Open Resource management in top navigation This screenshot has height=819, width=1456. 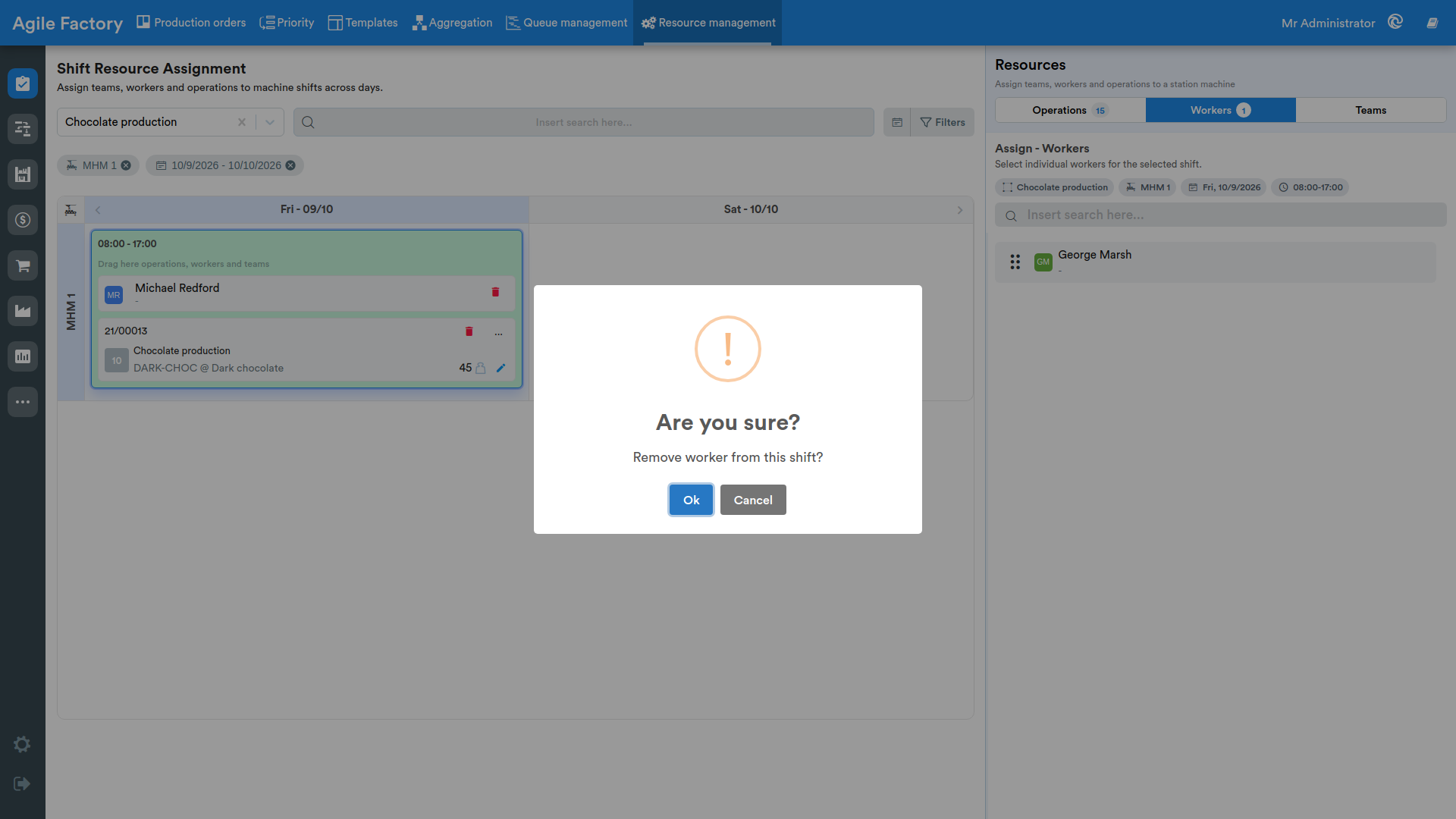coord(708,23)
